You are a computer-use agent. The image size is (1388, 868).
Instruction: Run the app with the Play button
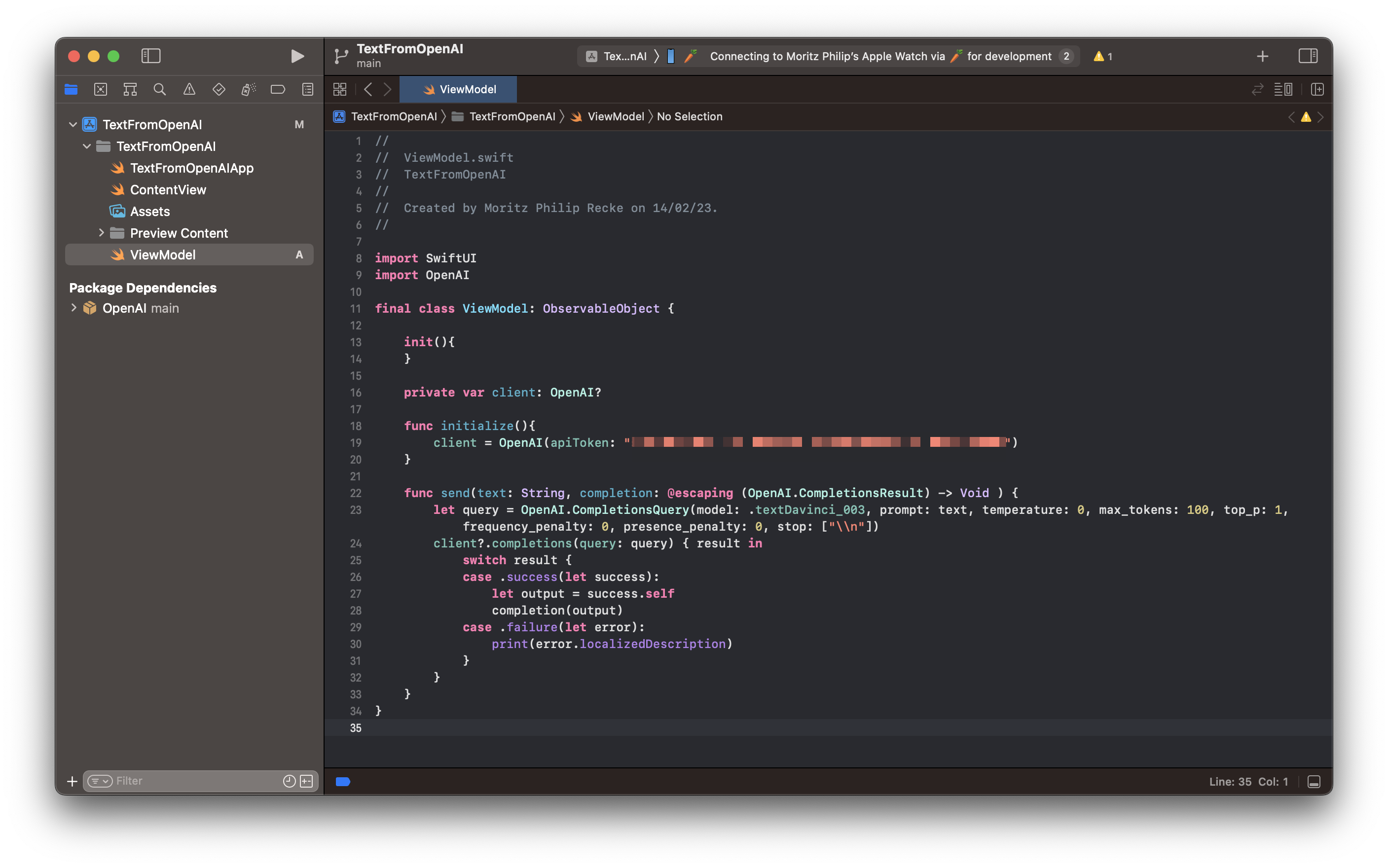click(x=297, y=56)
